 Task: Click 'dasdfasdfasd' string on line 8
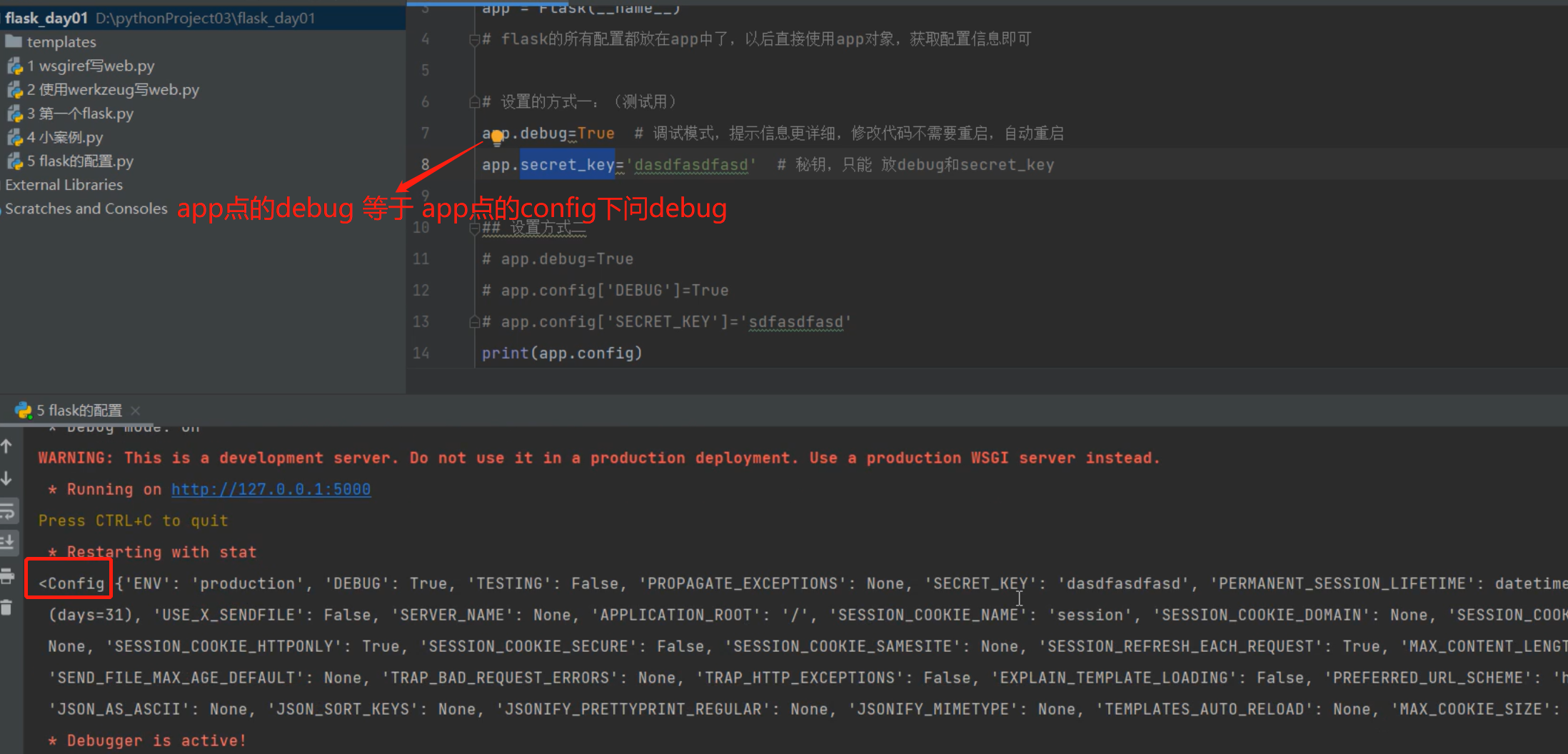(690, 165)
